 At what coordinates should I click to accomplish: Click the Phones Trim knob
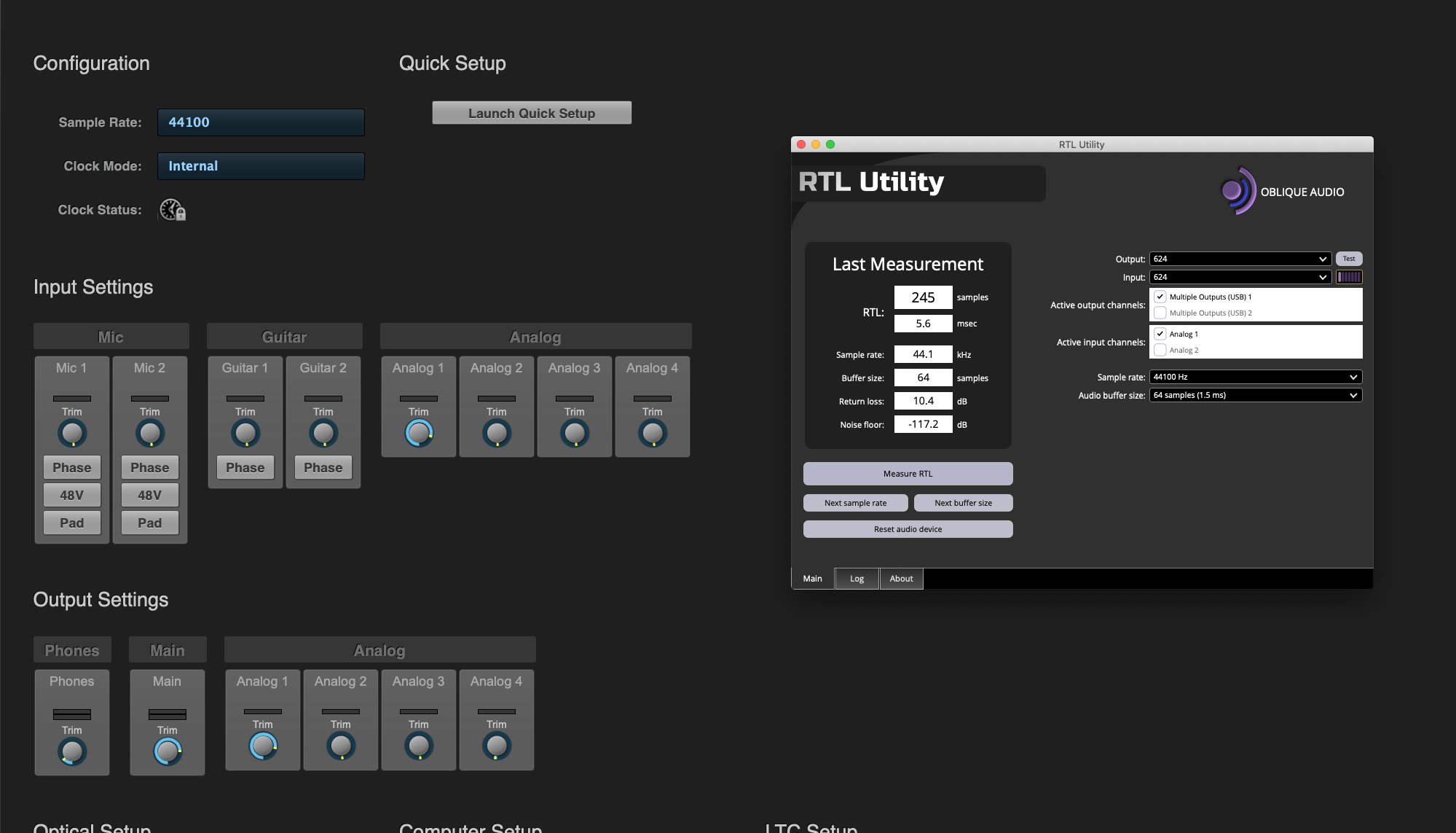click(72, 751)
